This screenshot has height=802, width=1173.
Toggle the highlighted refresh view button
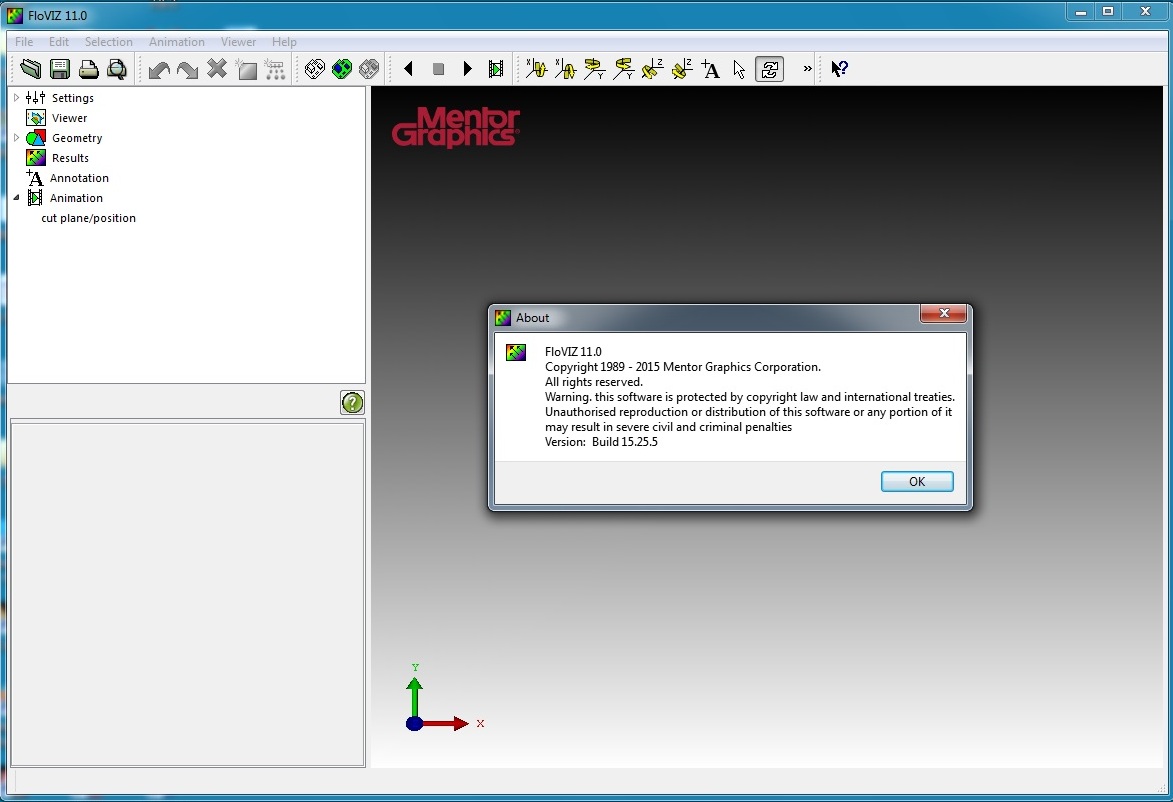[769, 70]
